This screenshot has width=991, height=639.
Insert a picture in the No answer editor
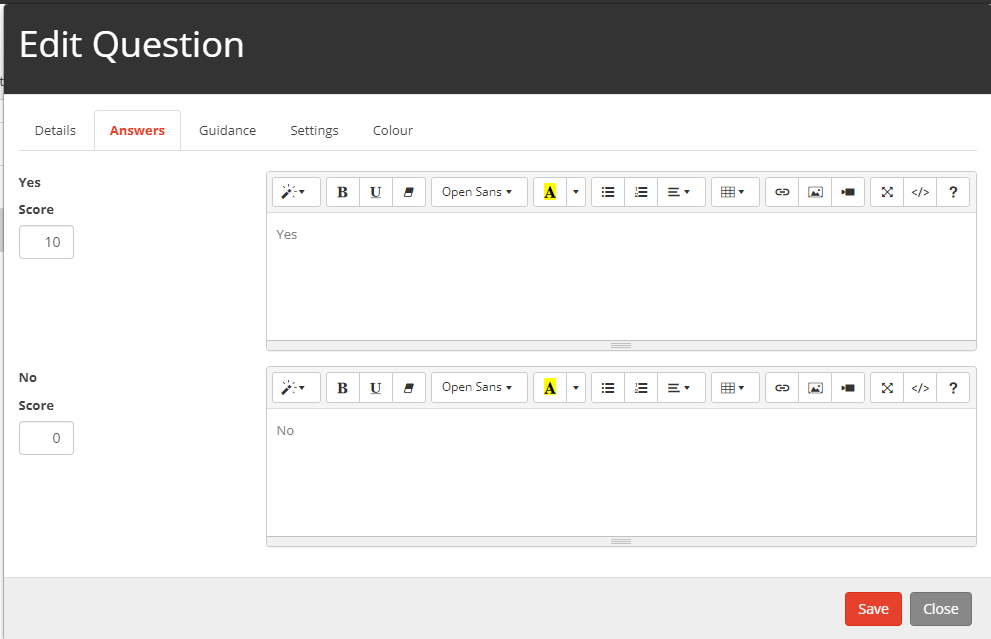pyautogui.click(x=815, y=388)
